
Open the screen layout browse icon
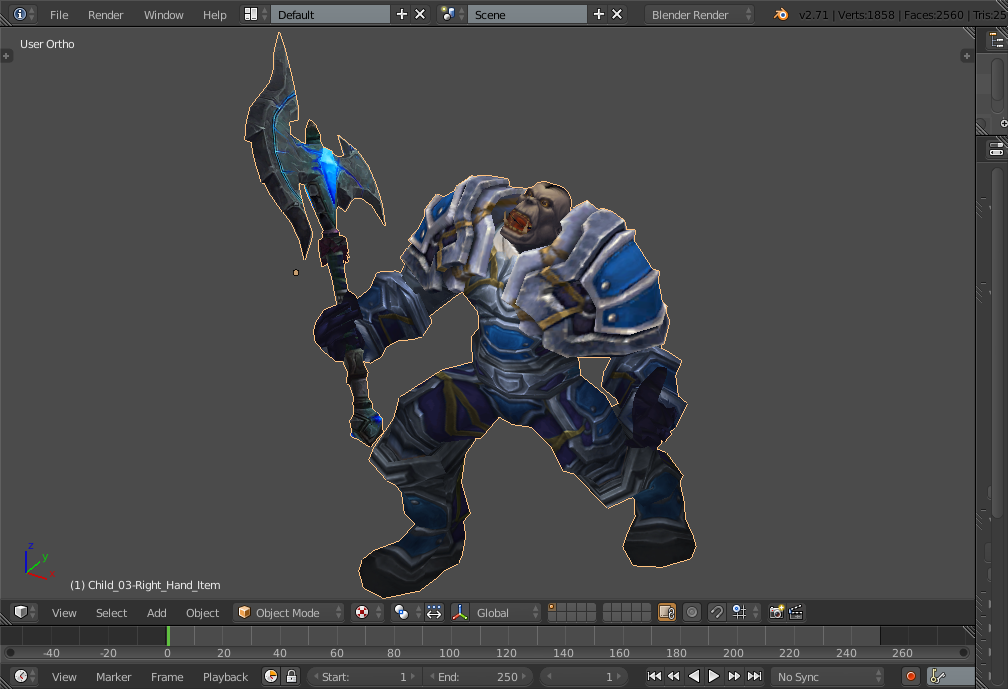click(255, 14)
